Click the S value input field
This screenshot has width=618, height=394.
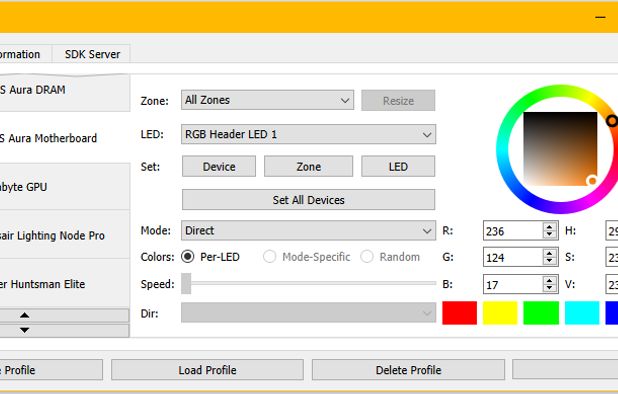(x=612, y=258)
